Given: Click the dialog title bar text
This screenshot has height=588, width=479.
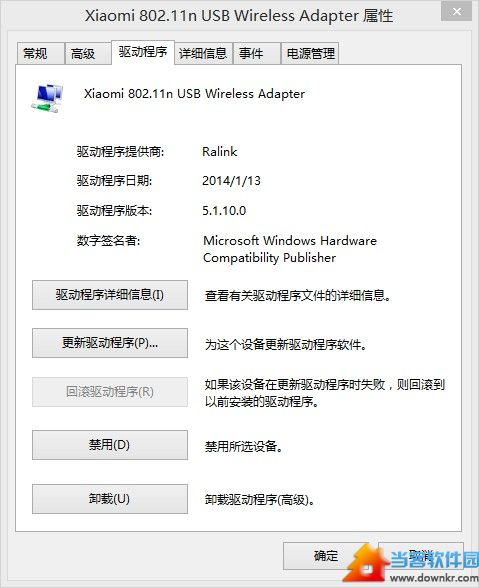Looking at the screenshot, I should (x=239, y=16).
